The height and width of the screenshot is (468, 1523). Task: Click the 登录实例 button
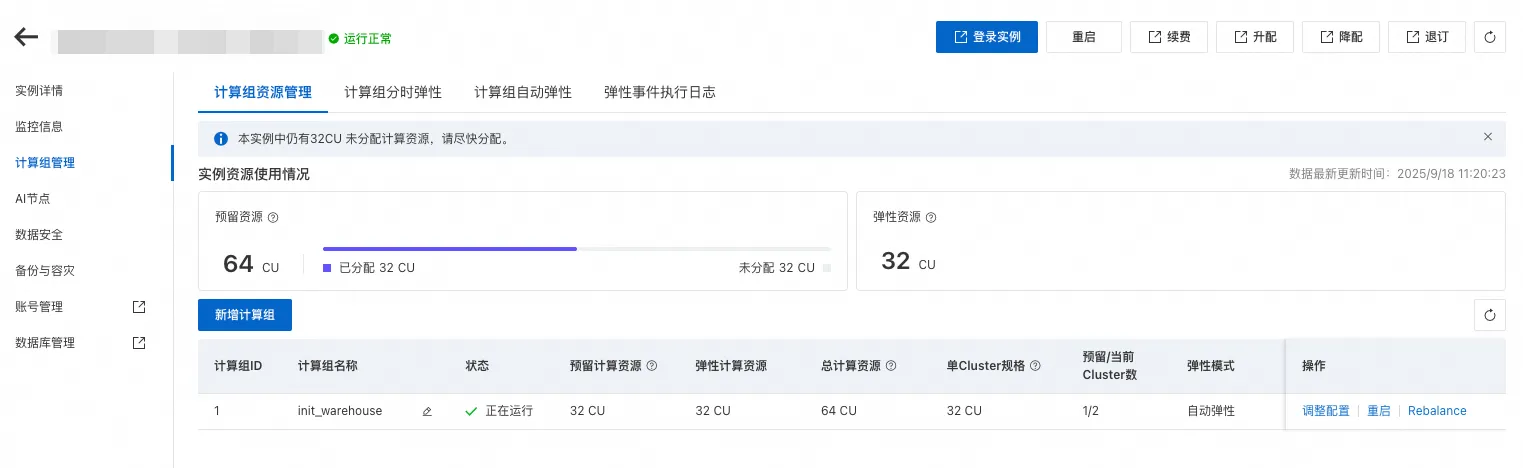click(x=987, y=37)
